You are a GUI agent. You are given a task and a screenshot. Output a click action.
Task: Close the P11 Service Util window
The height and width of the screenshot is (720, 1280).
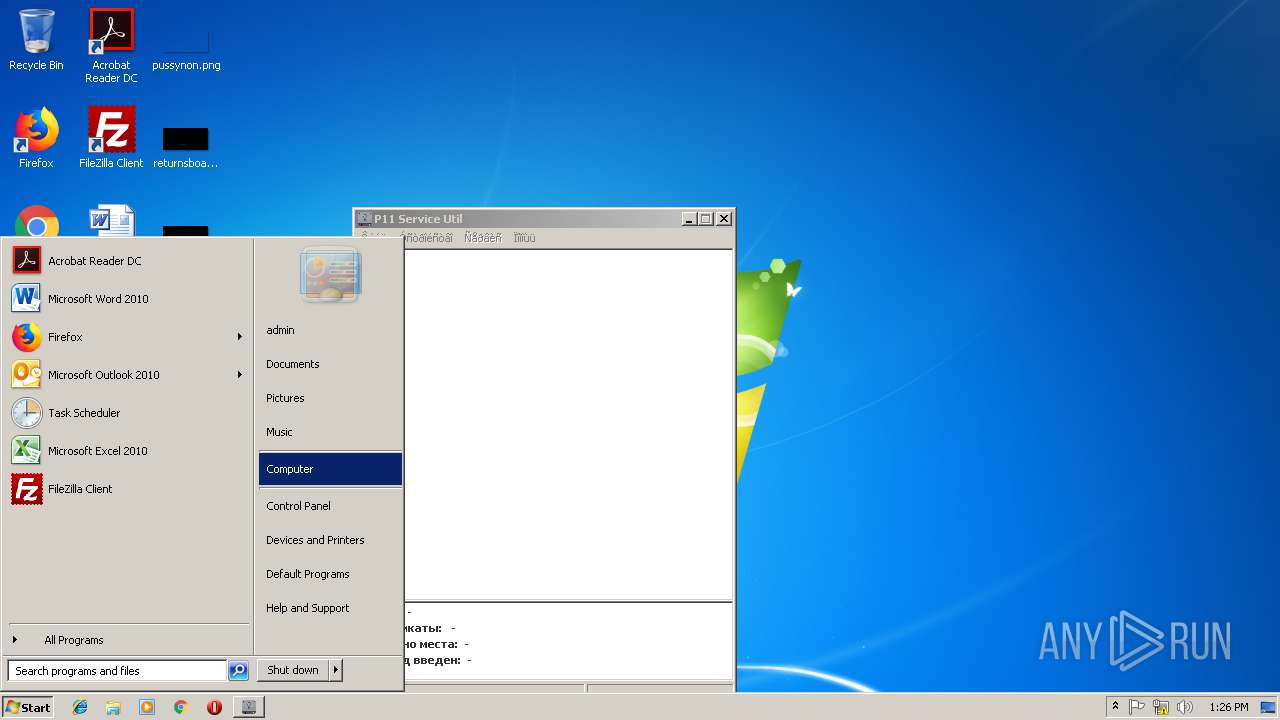coord(724,219)
